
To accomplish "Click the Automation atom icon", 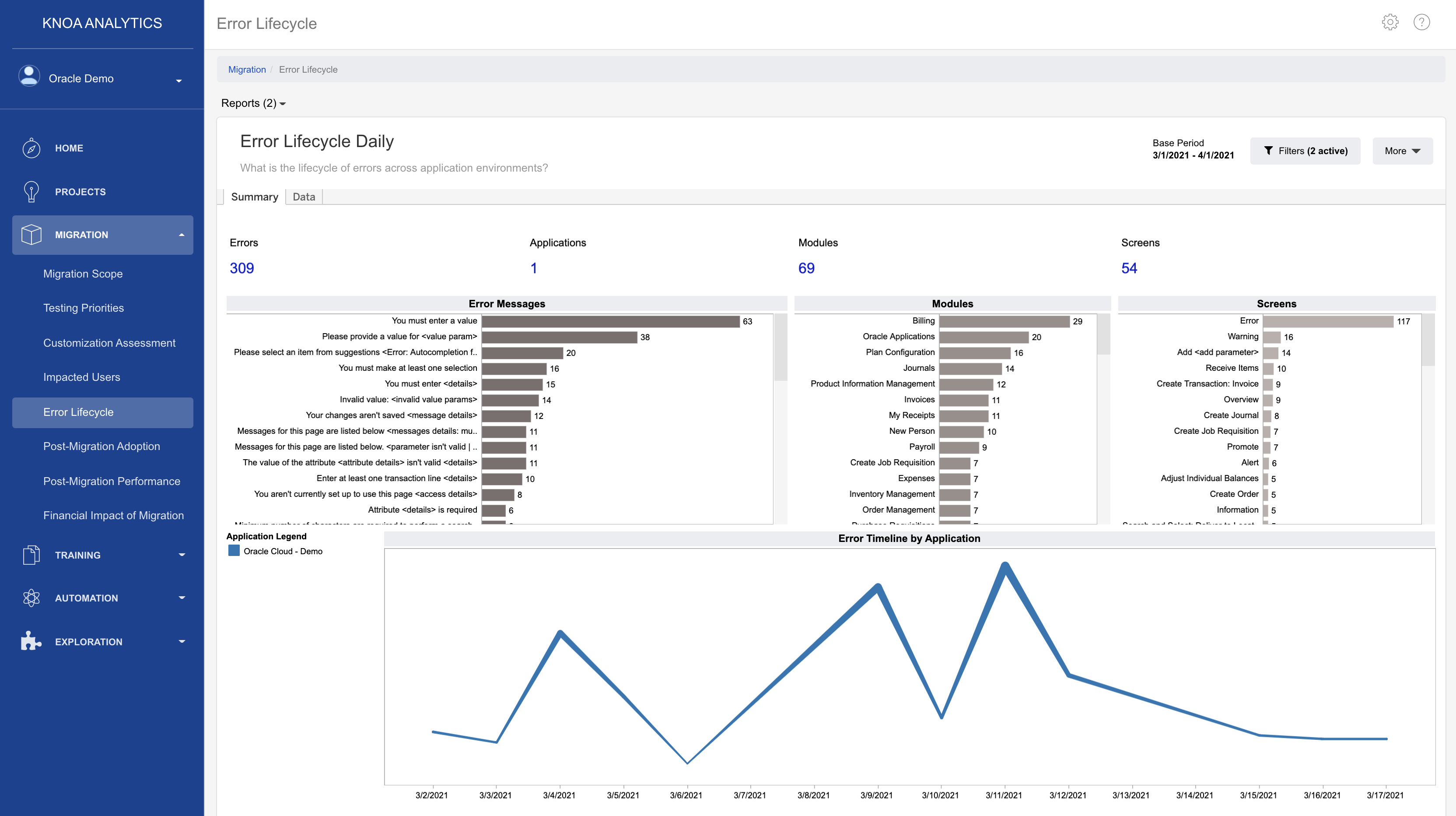I will point(31,598).
